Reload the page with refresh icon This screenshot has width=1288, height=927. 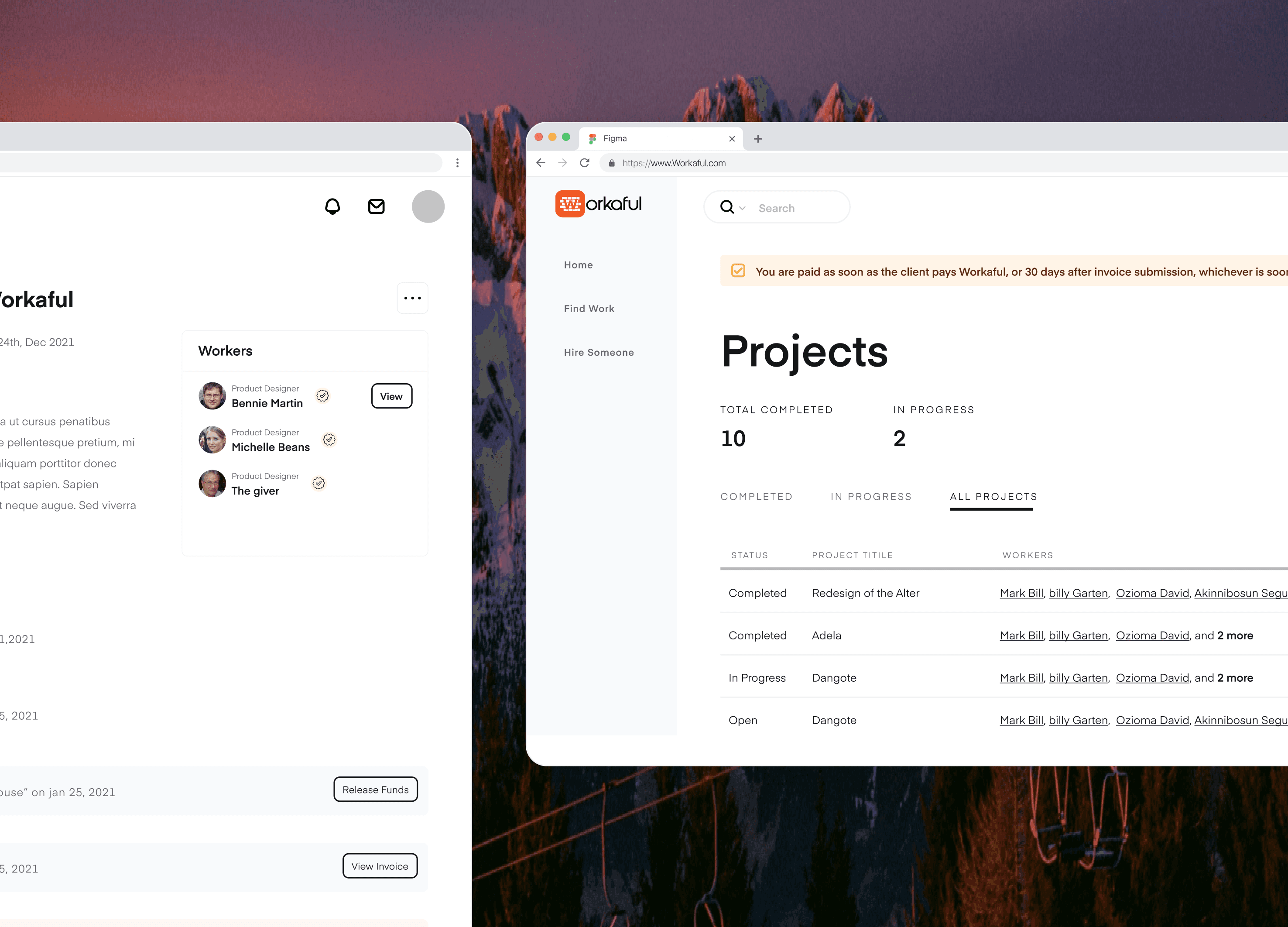(584, 163)
